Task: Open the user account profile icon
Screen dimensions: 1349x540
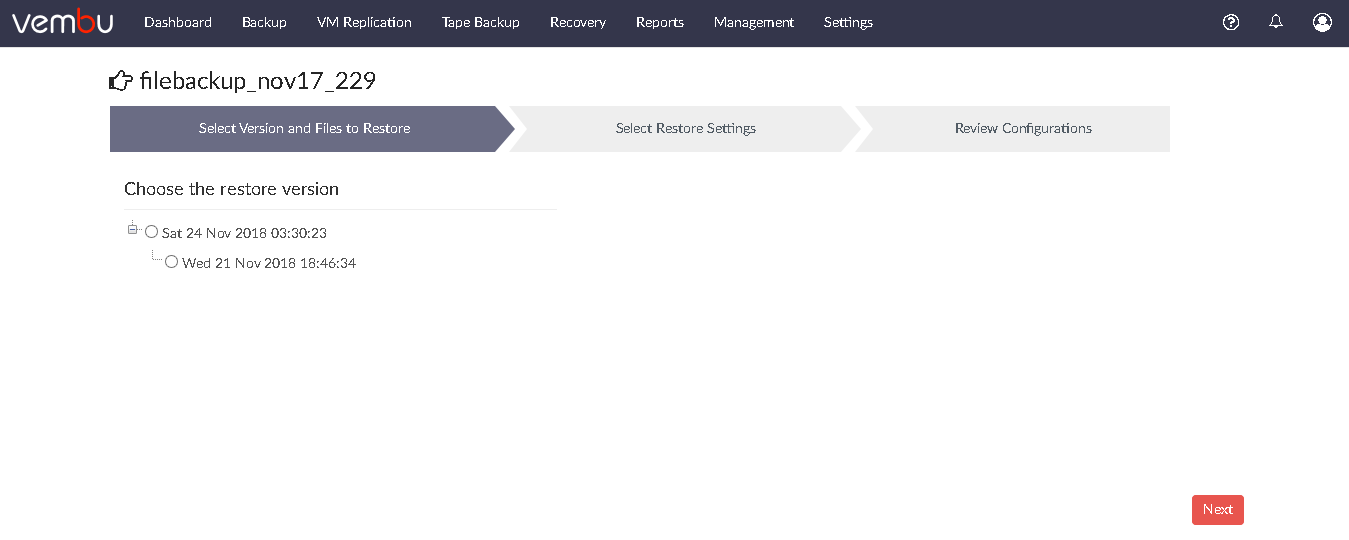Action: 1322,22
